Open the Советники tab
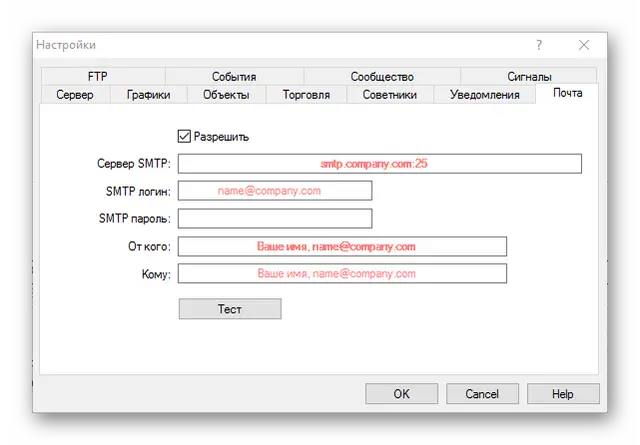640x445 pixels. (390, 95)
